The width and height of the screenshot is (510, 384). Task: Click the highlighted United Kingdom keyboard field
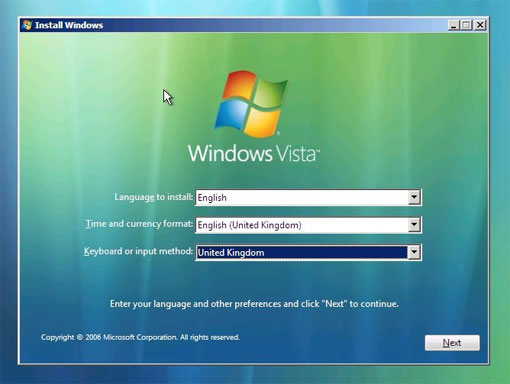(x=308, y=252)
